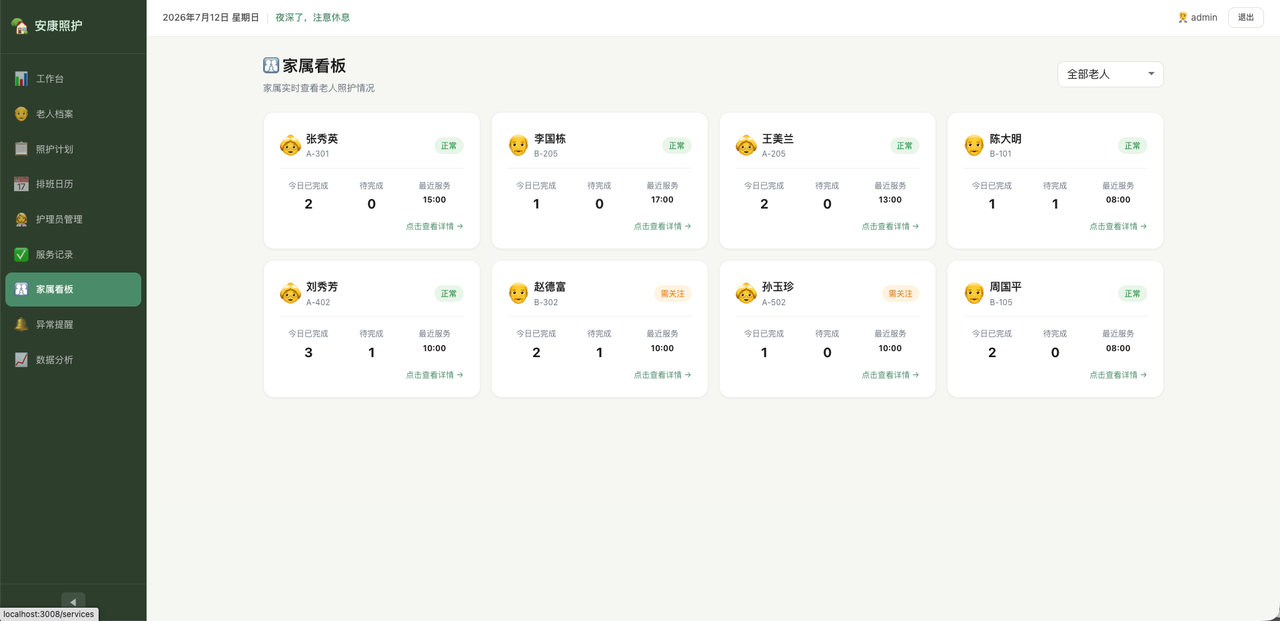Click the 服务记录 green checkmark icon
Image resolution: width=1280 pixels, height=621 pixels.
point(21,254)
